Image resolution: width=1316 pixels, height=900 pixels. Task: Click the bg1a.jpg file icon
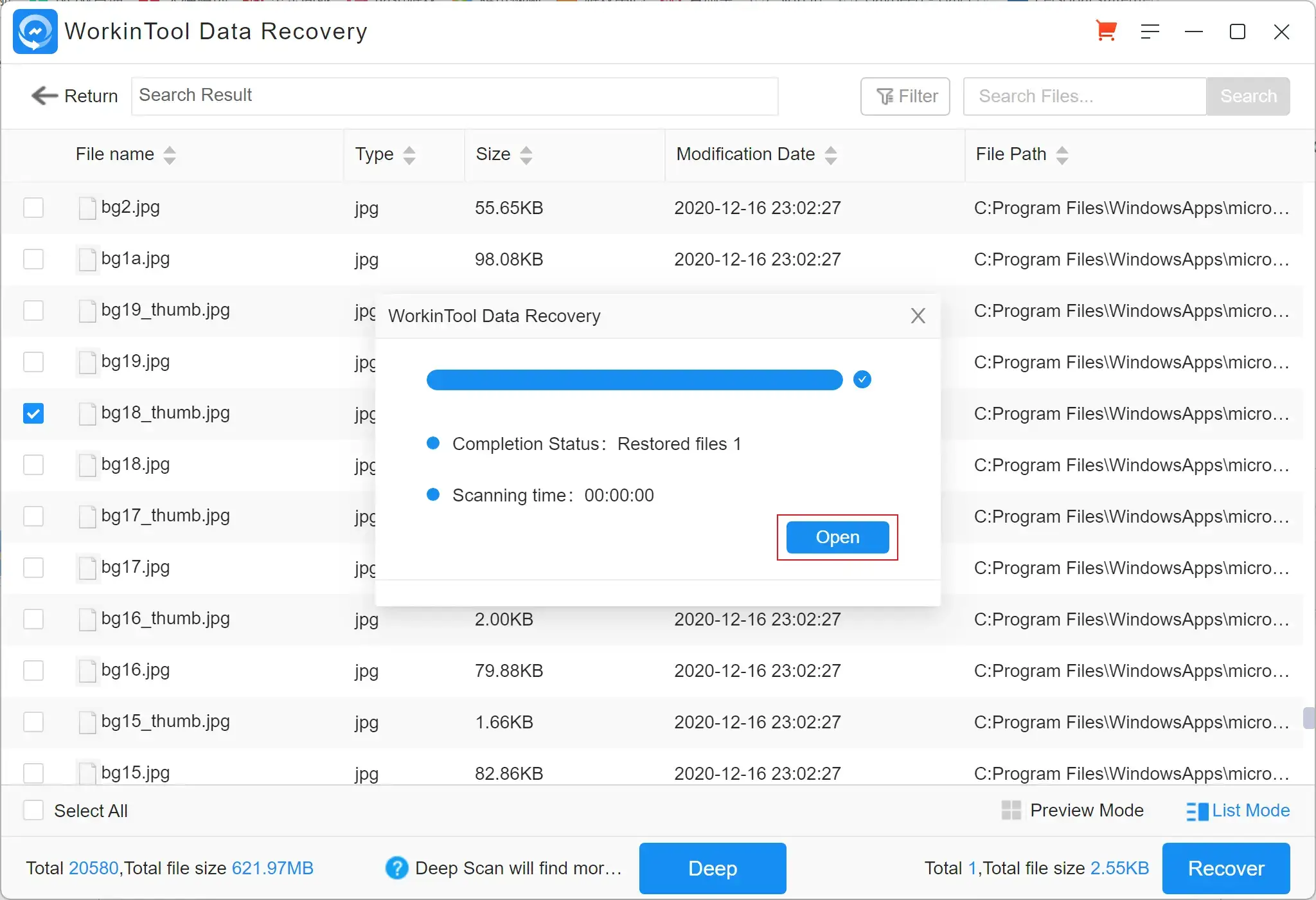click(87, 260)
